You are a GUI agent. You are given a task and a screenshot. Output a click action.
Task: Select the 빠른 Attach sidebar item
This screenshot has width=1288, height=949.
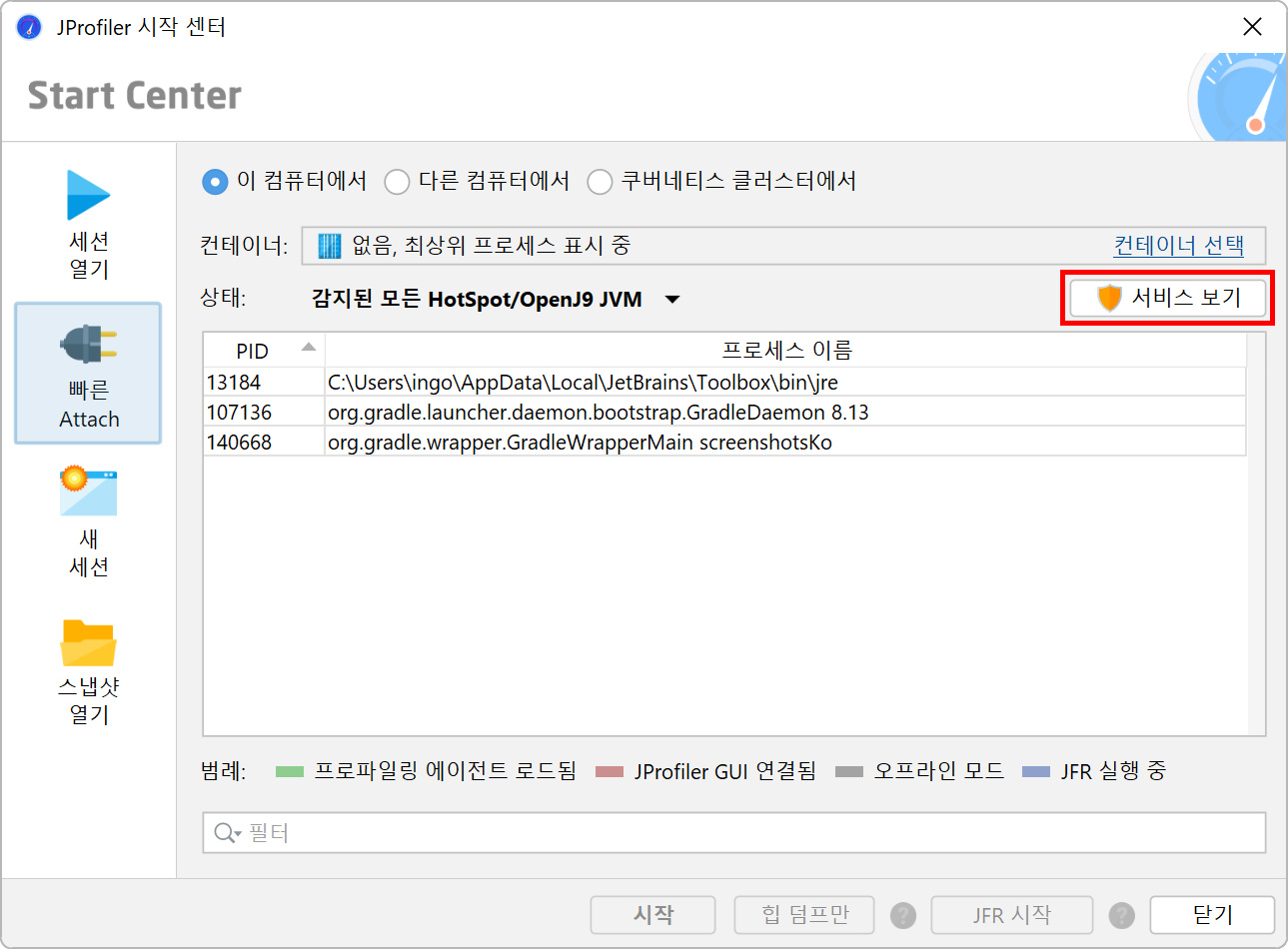pos(89,374)
